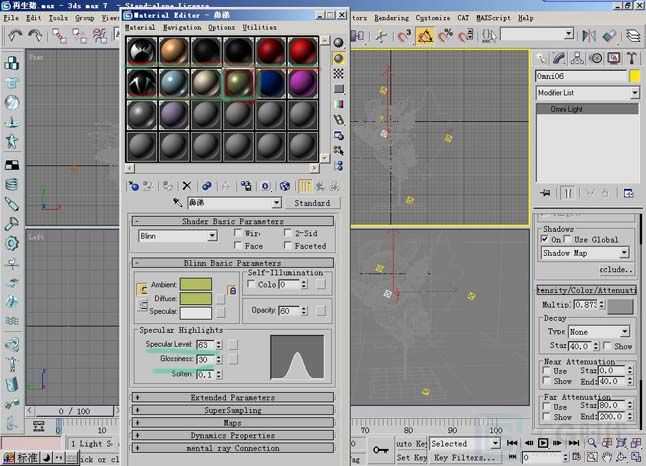
Task: Enable the Face Map checkbox
Action: (x=238, y=246)
